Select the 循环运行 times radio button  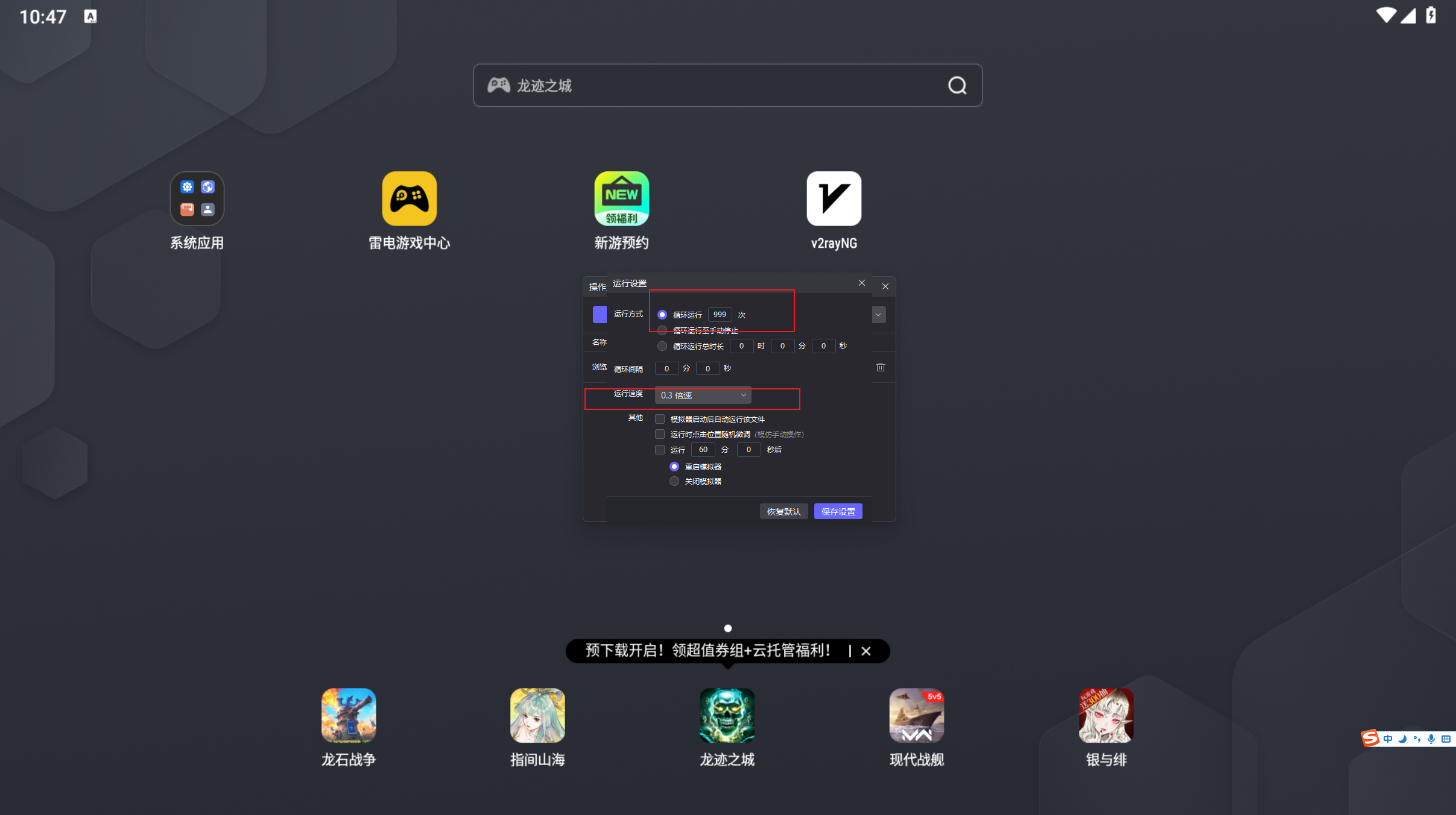[662, 315]
